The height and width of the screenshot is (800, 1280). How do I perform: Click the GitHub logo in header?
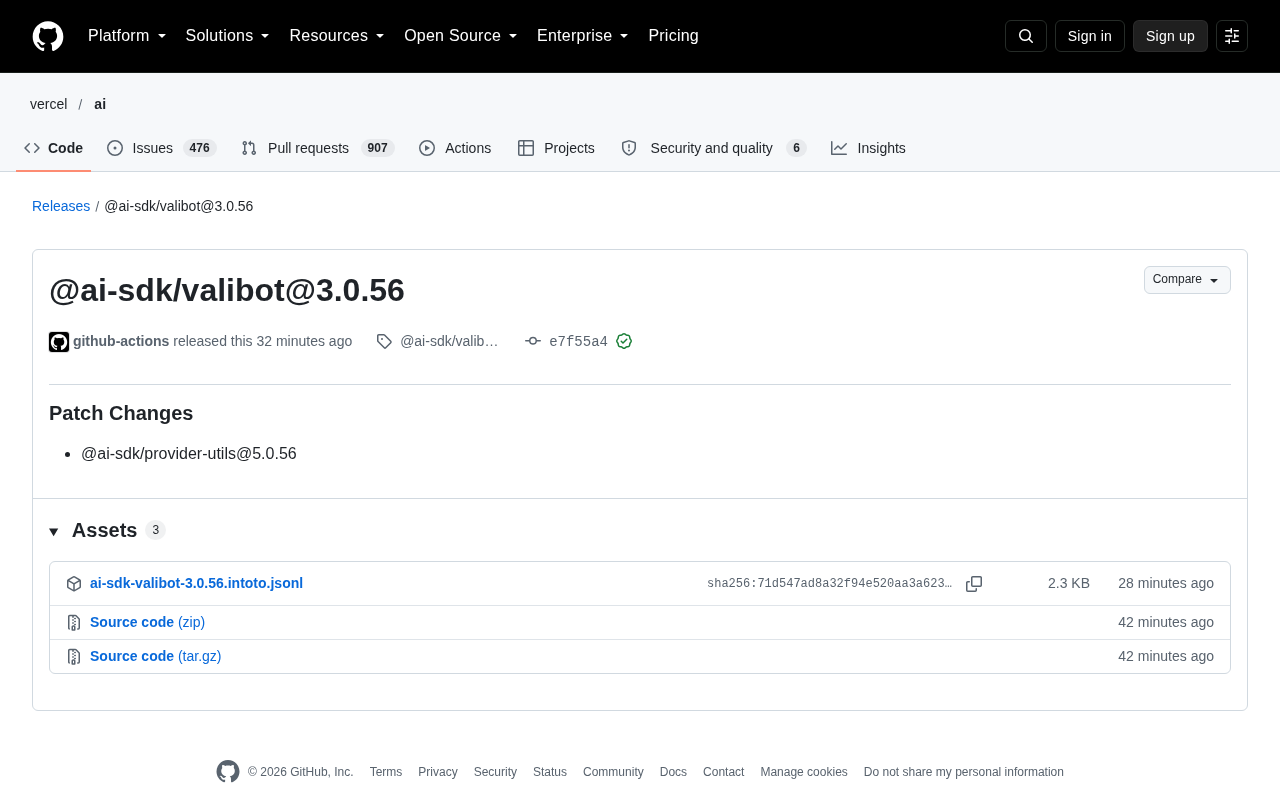click(48, 36)
